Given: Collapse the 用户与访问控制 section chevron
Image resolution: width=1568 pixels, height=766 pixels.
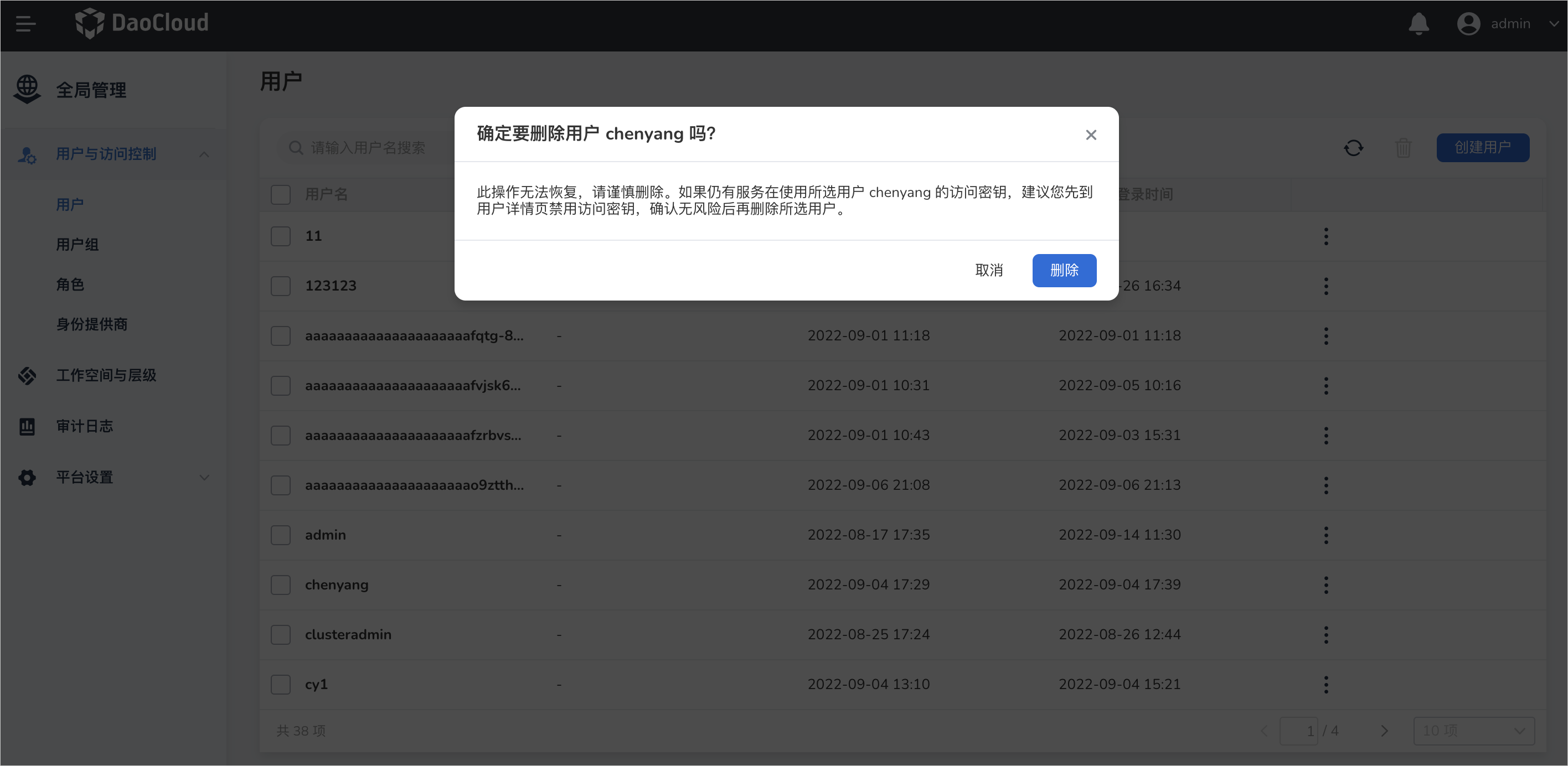Looking at the screenshot, I should tap(204, 154).
